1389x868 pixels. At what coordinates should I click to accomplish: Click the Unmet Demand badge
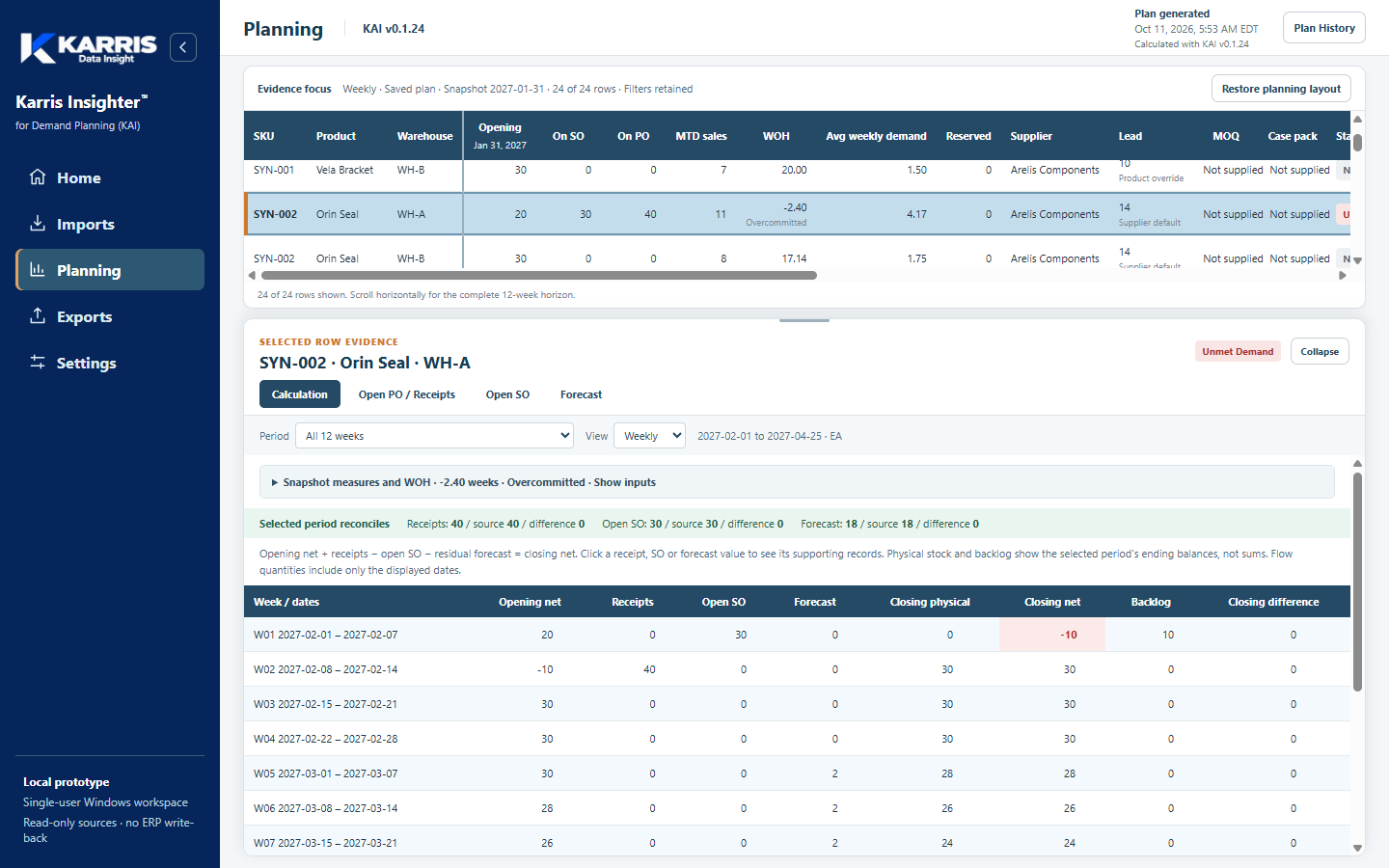click(x=1238, y=351)
